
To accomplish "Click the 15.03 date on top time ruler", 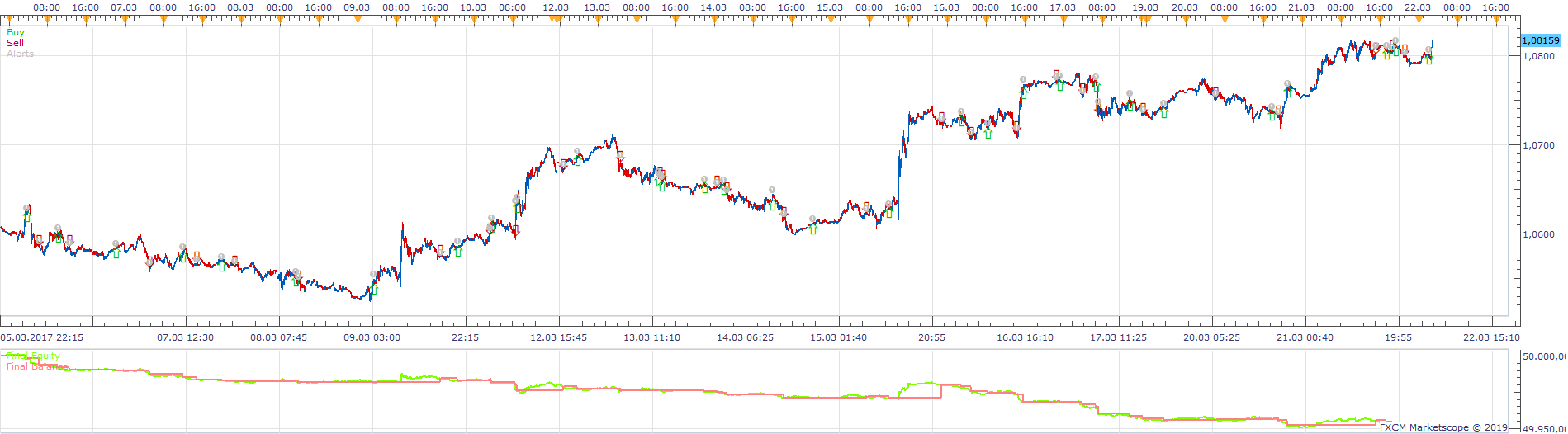I will click(830, 7).
